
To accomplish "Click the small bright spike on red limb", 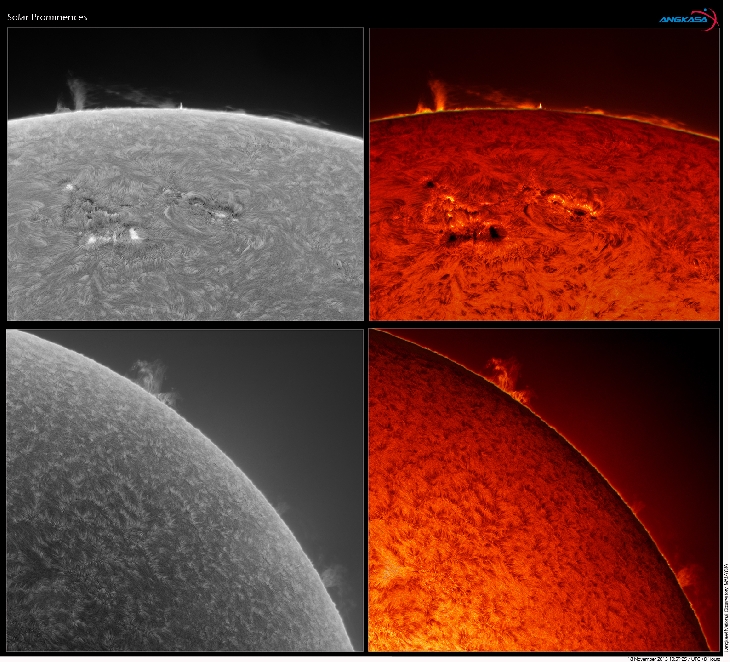I will (540, 104).
